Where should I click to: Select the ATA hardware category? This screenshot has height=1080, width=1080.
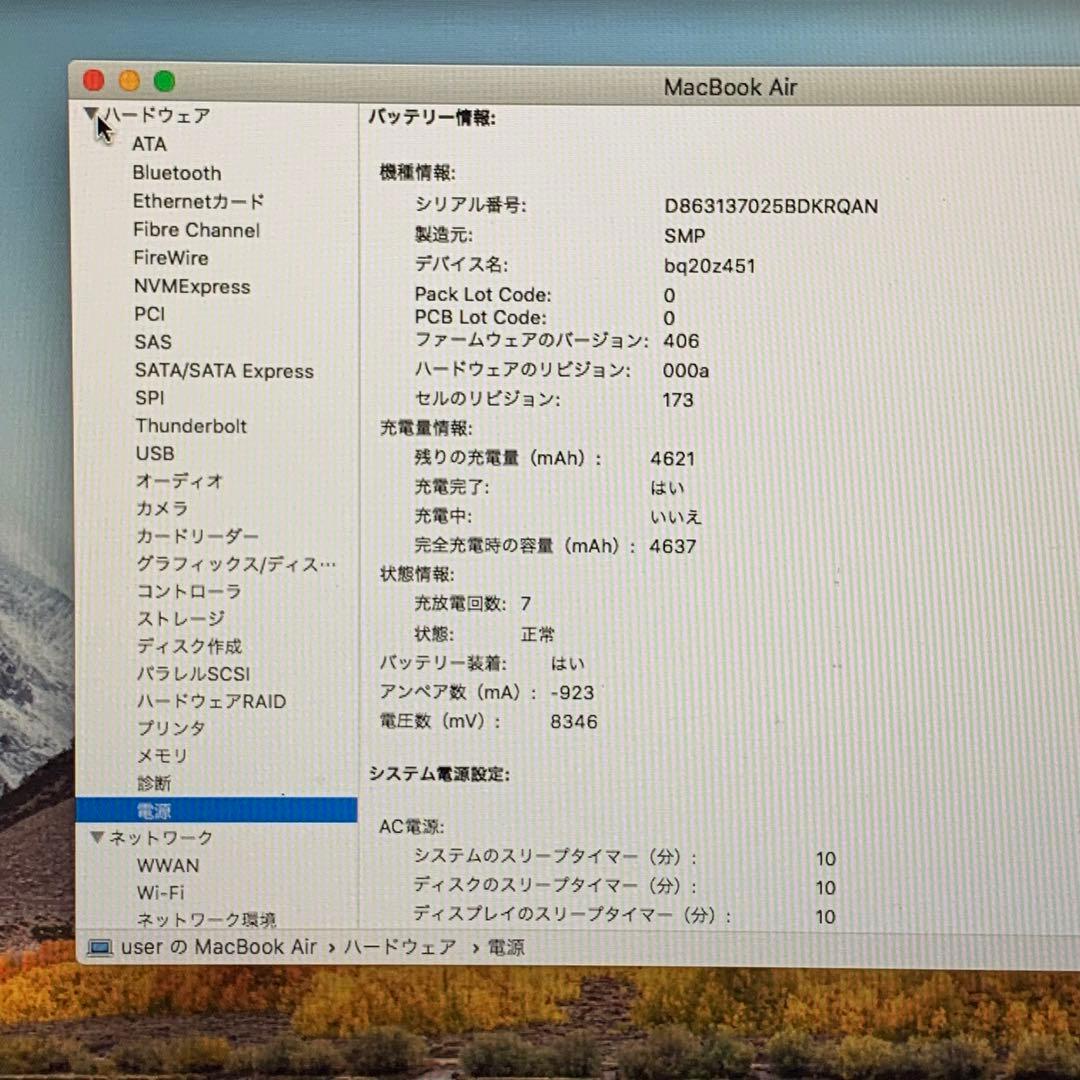pos(148,144)
